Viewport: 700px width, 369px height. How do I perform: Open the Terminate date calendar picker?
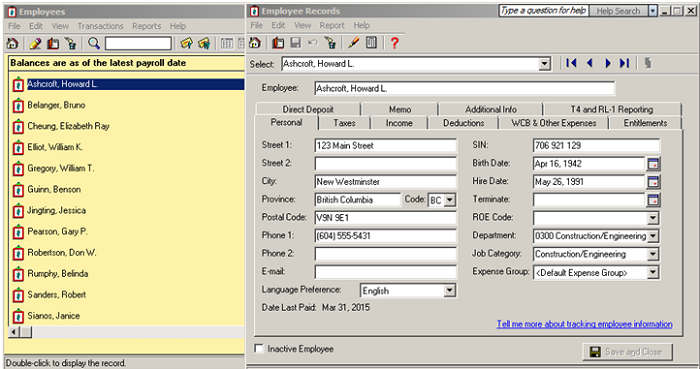pyautogui.click(x=653, y=200)
